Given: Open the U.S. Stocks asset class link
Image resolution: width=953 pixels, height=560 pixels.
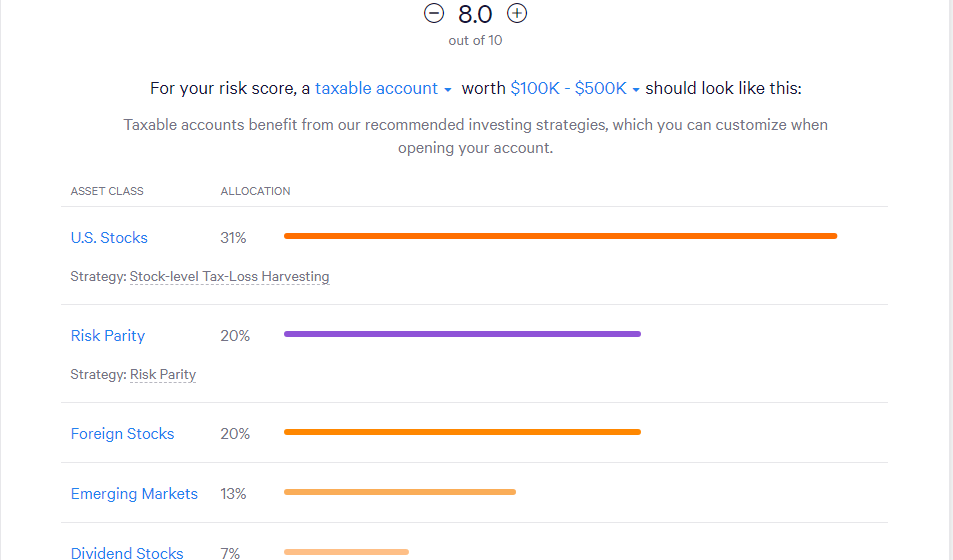Looking at the screenshot, I should click(x=109, y=238).
